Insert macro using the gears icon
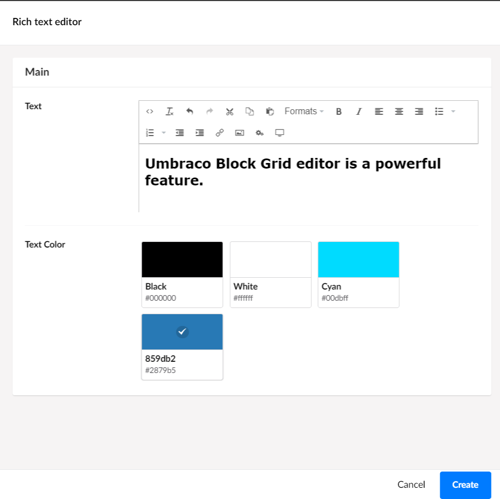500x499 pixels. (x=260, y=133)
